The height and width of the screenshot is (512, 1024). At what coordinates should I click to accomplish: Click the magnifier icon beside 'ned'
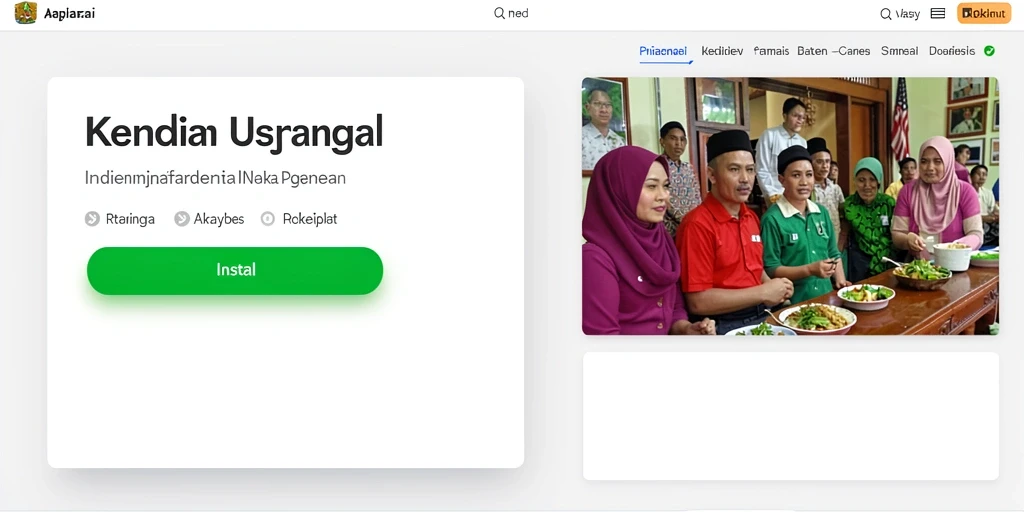coord(499,13)
